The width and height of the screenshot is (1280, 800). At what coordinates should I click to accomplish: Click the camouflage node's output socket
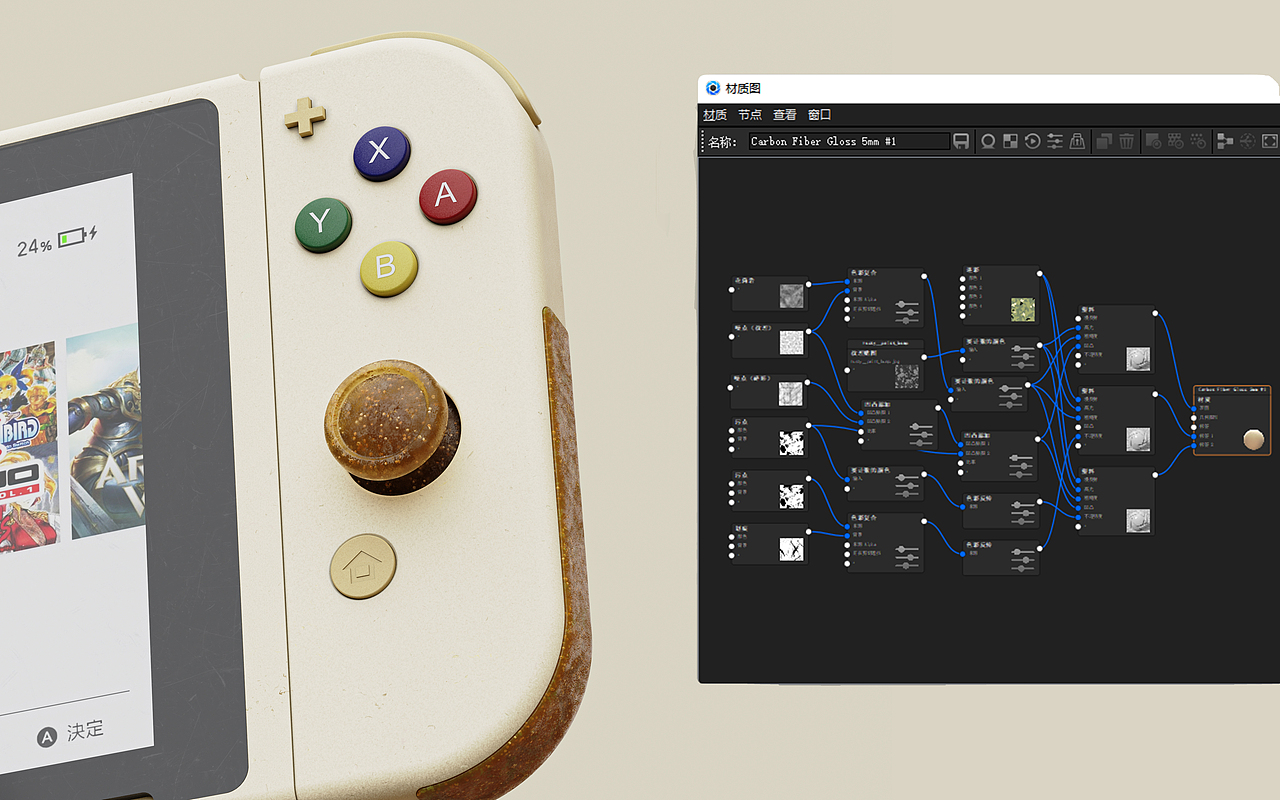tap(1040, 273)
